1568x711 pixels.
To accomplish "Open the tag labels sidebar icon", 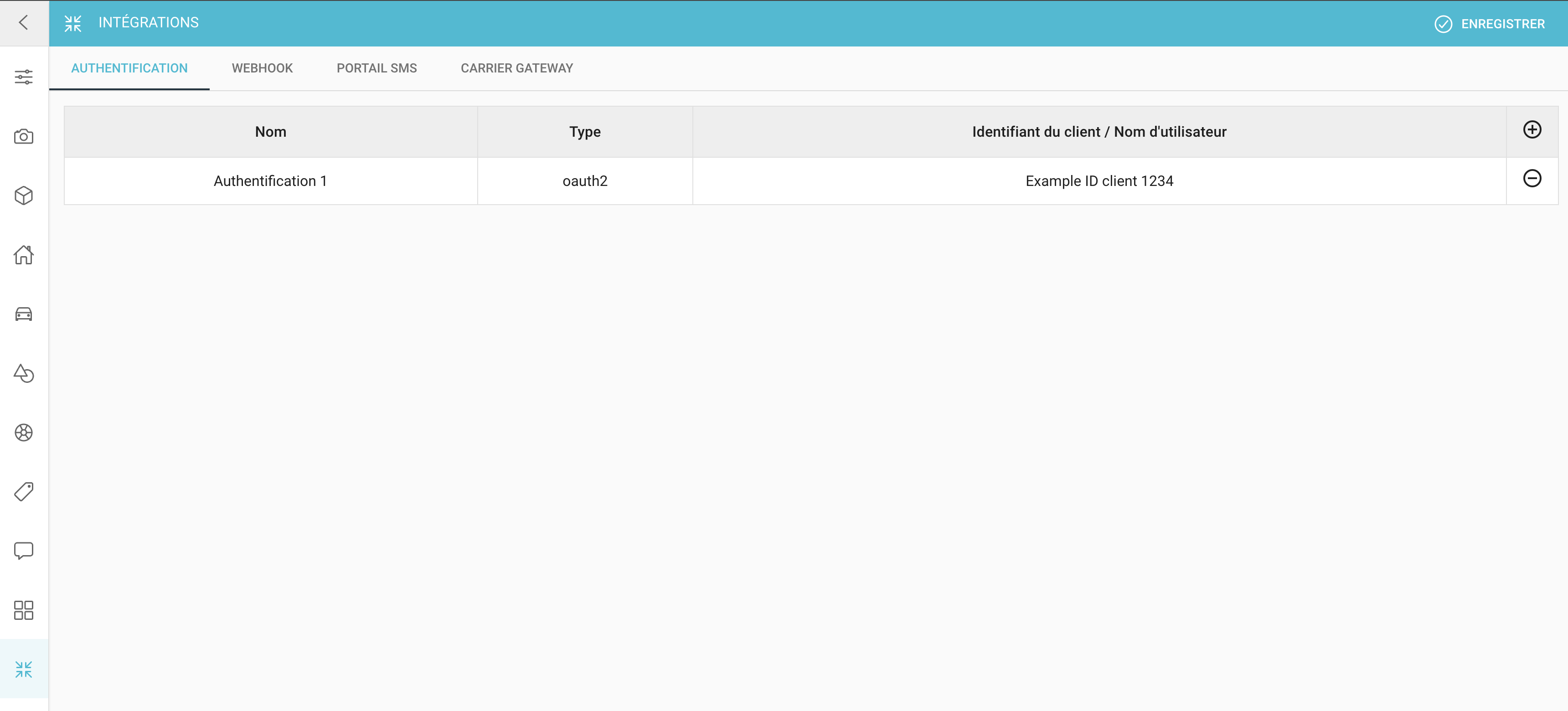I will [x=24, y=491].
